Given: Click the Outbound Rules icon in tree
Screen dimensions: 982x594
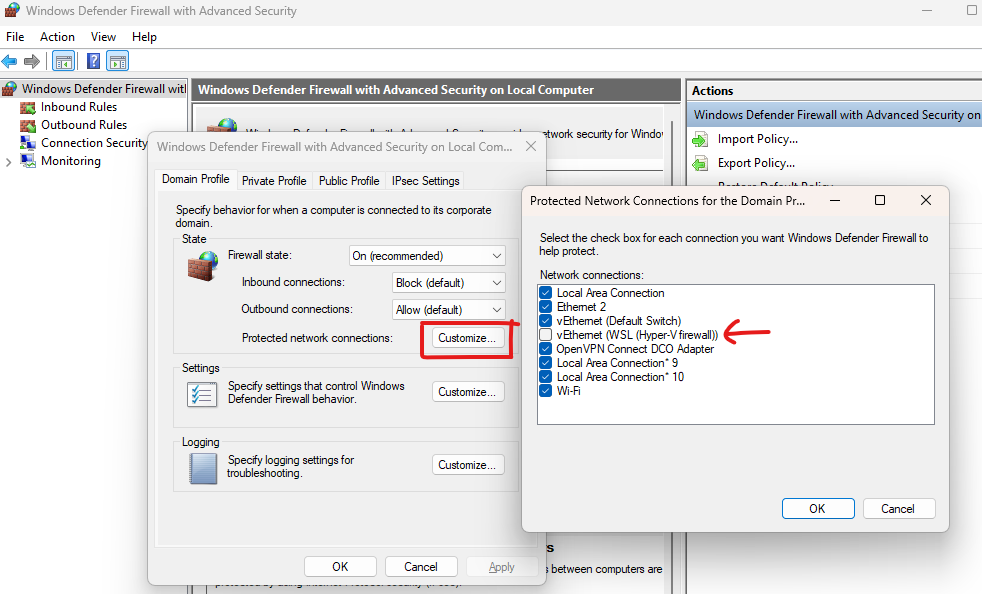Looking at the screenshot, I should click(28, 125).
